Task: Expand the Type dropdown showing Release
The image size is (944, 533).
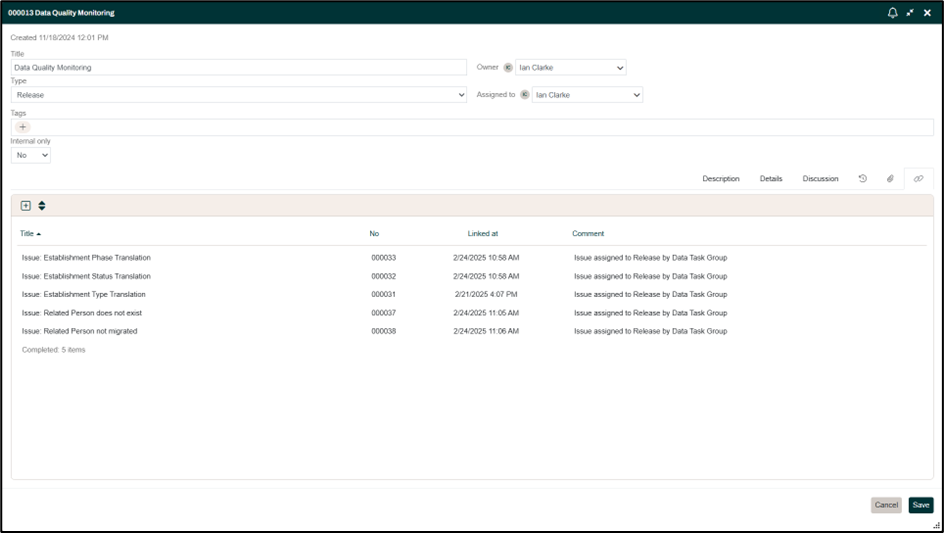Action: [x=238, y=95]
